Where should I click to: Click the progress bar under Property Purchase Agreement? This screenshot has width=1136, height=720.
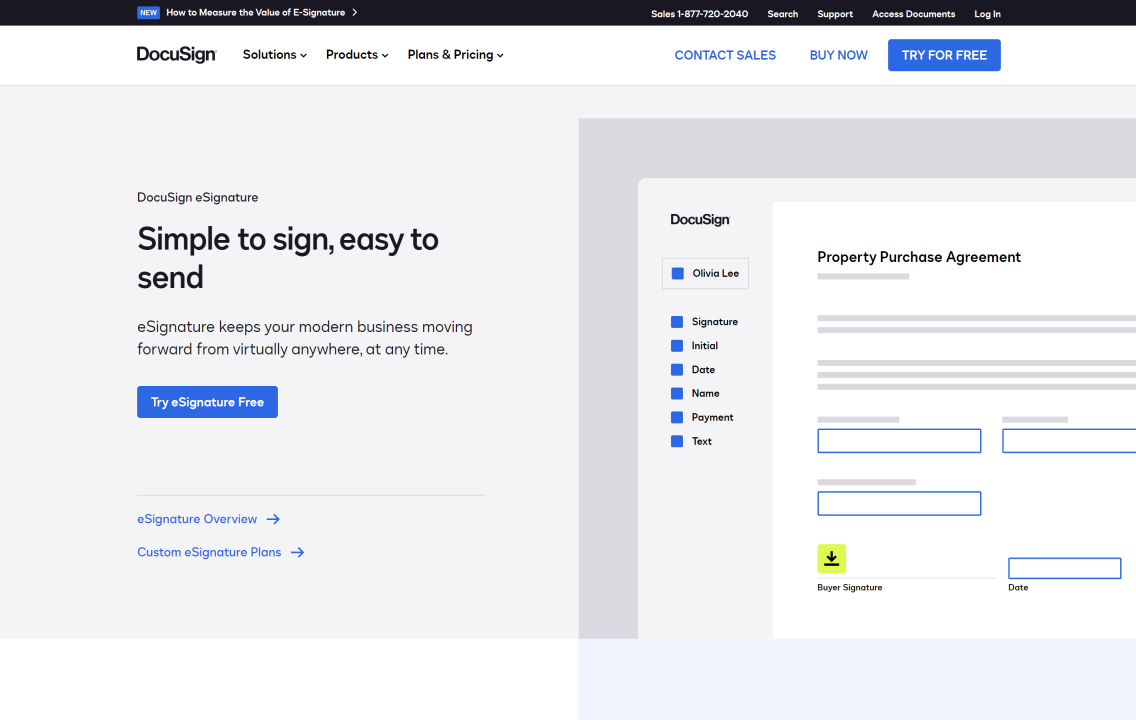click(862, 276)
